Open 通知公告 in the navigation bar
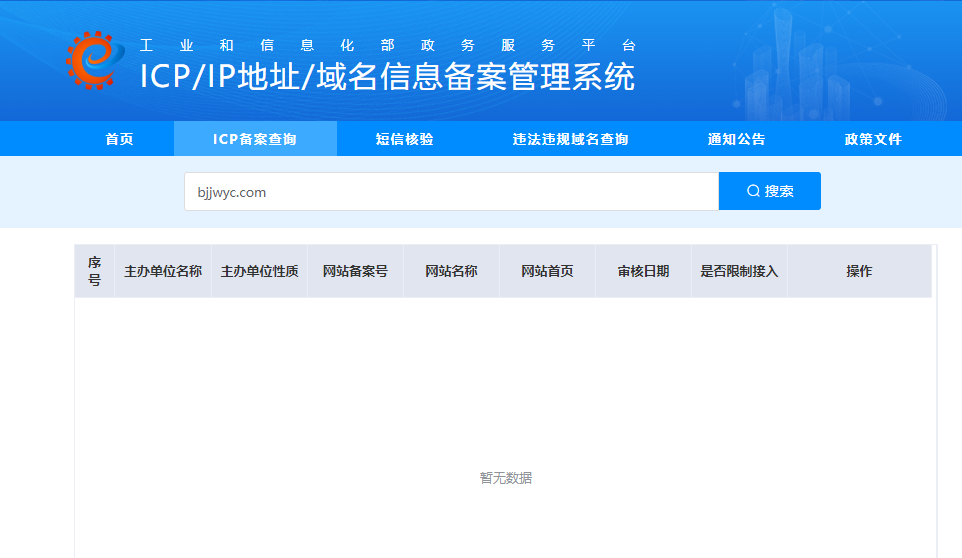 (737, 139)
